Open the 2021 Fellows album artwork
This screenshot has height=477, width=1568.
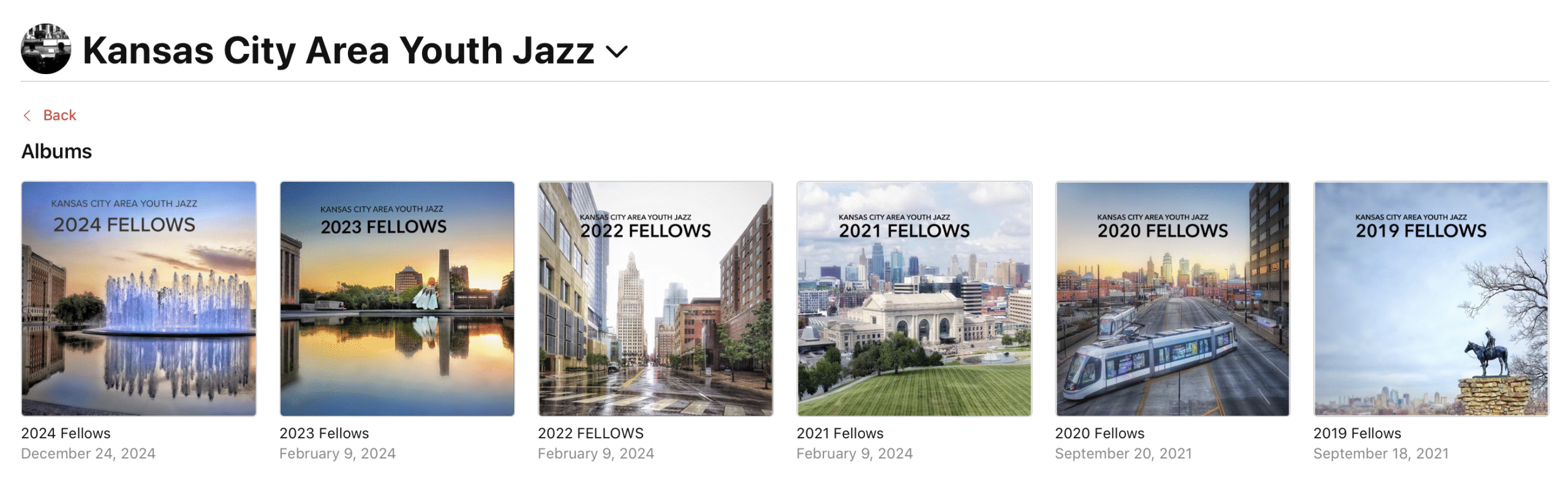[914, 298]
